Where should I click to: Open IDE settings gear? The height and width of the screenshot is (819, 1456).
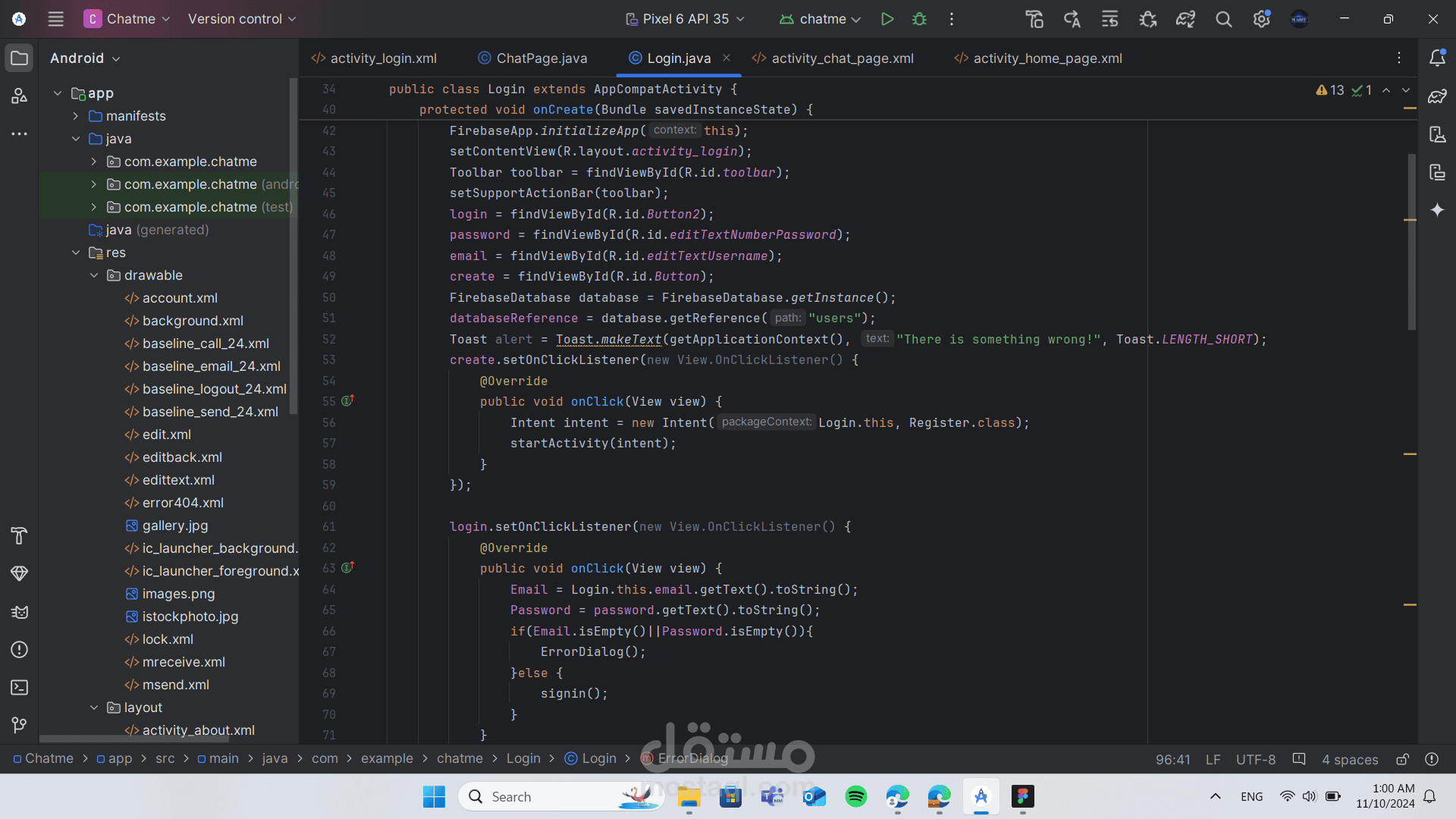click(x=1262, y=19)
